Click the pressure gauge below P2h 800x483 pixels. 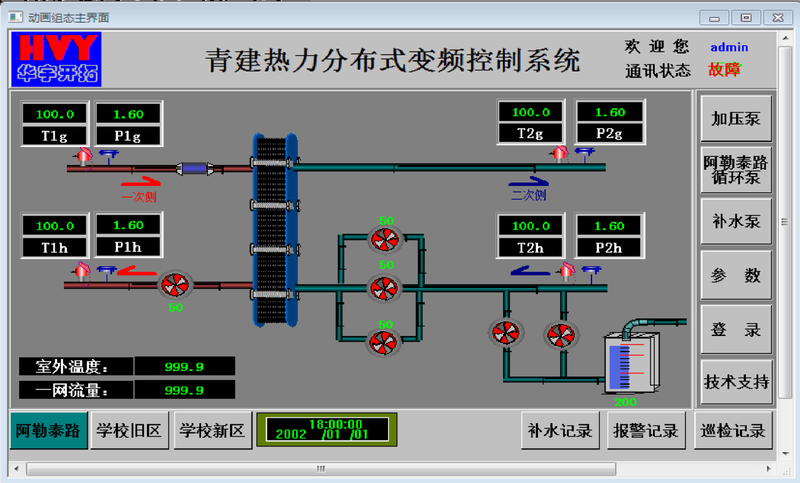(591, 273)
